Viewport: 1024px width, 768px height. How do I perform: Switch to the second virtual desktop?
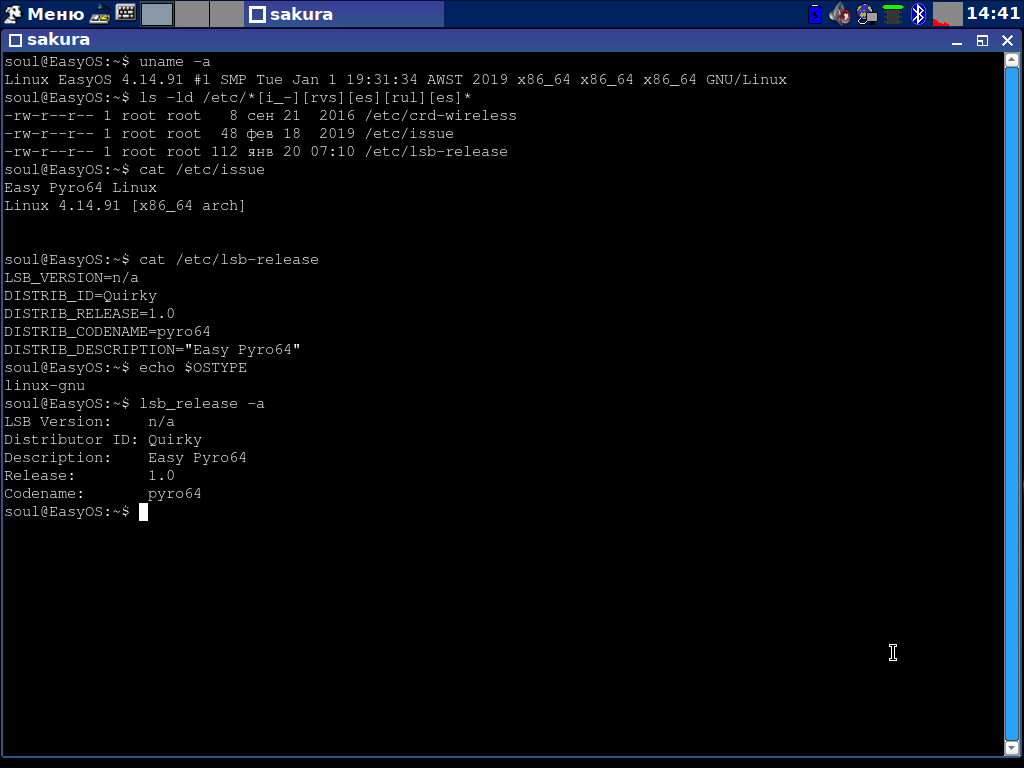click(192, 14)
